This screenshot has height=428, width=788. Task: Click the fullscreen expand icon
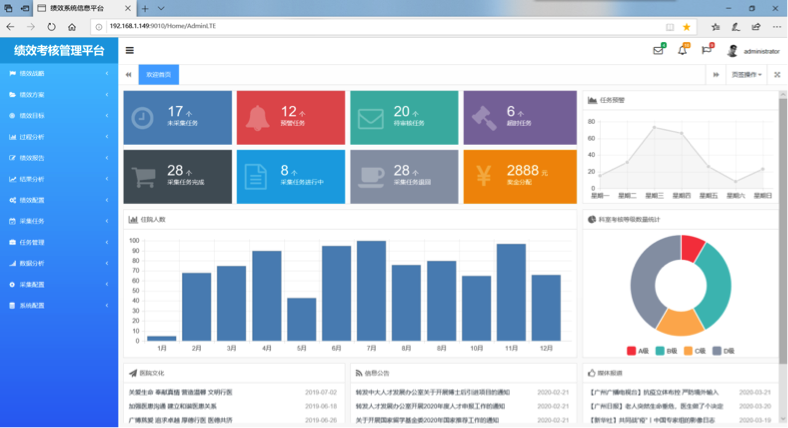[777, 75]
